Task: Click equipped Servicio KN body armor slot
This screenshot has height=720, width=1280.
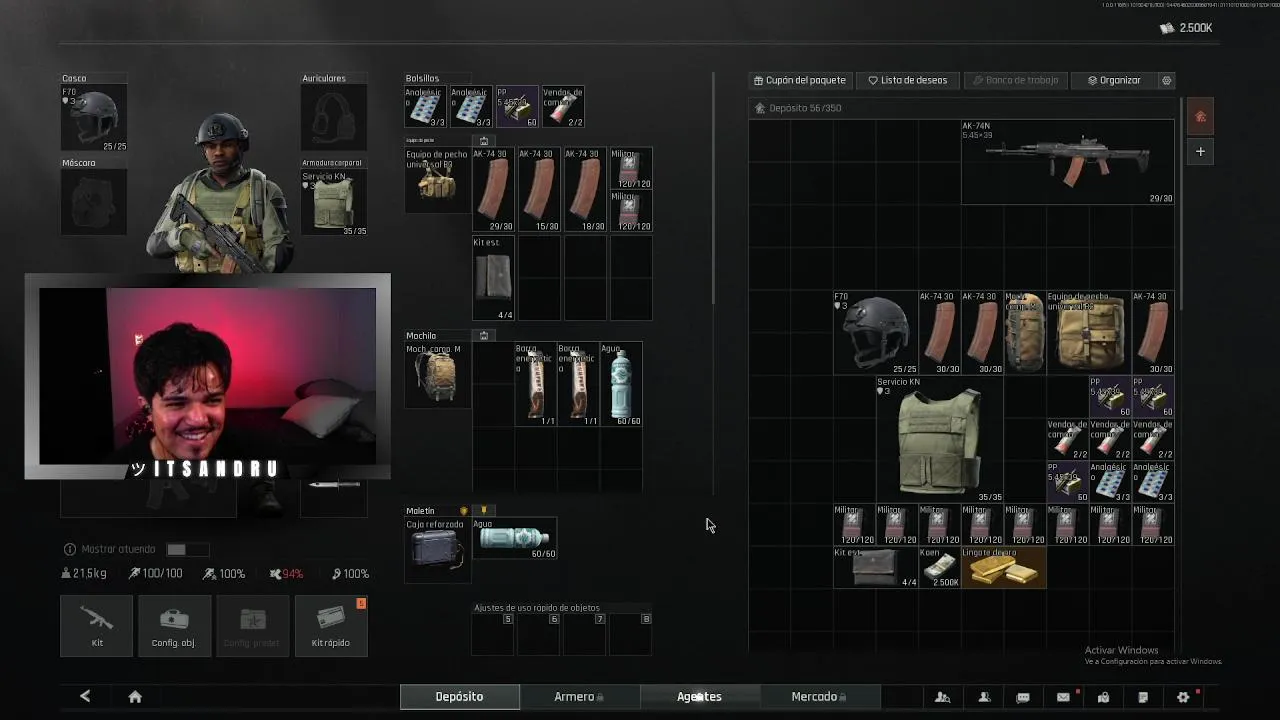Action: [334, 202]
